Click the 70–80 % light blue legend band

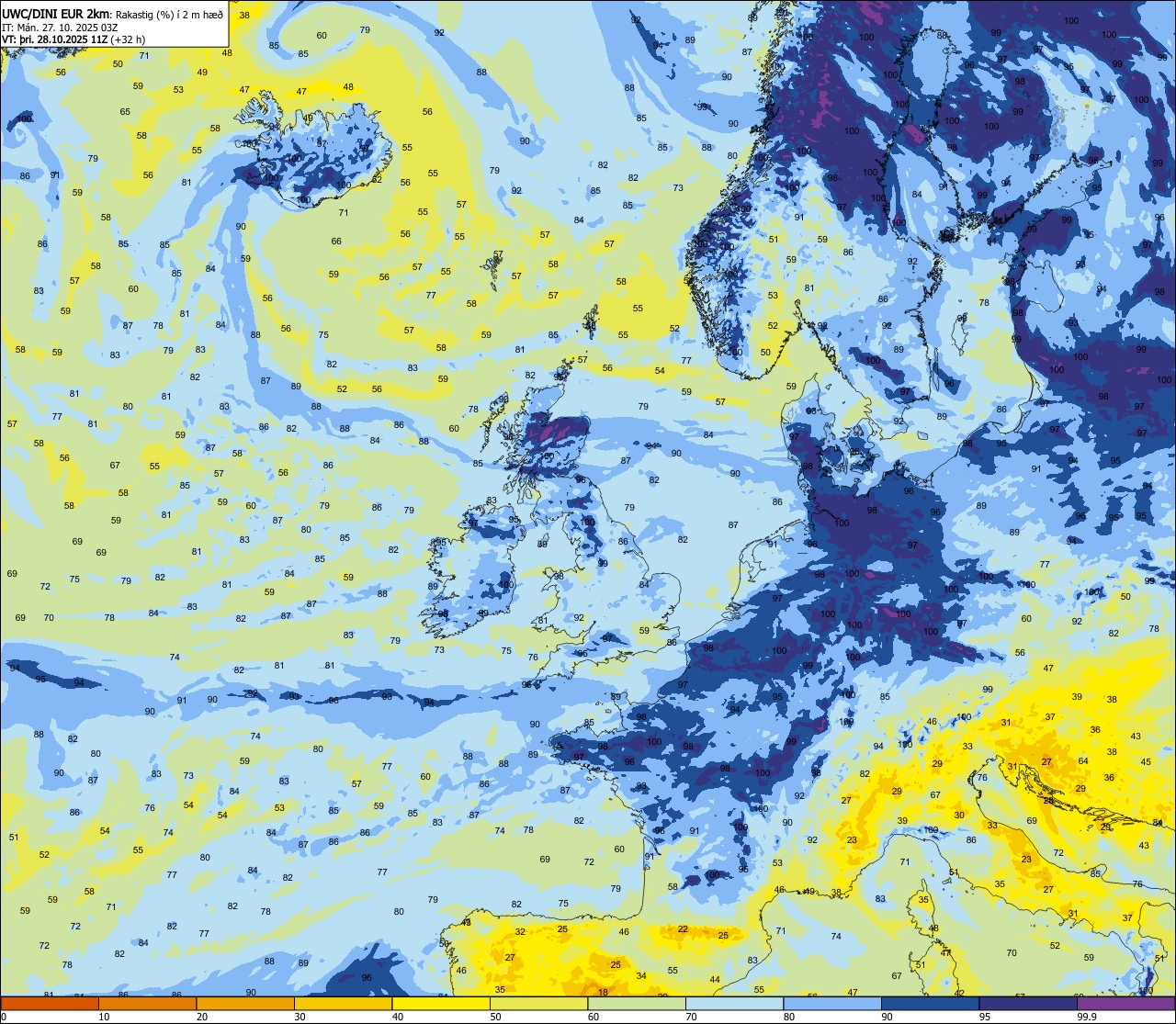[734, 1004]
